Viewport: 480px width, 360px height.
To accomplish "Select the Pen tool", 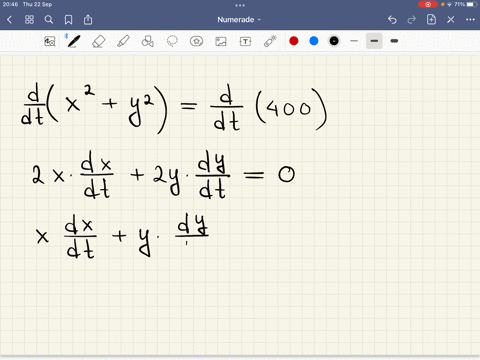I will pyautogui.click(x=74, y=41).
